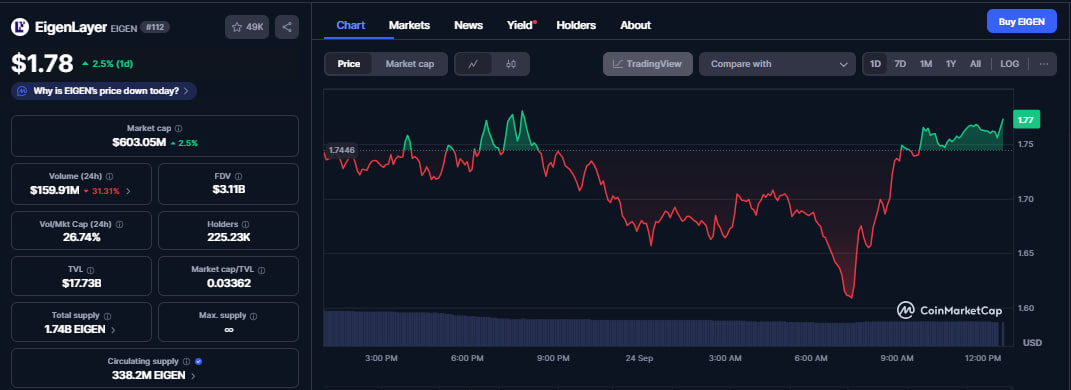Expand the Volume (24h) details chevron

128,191
